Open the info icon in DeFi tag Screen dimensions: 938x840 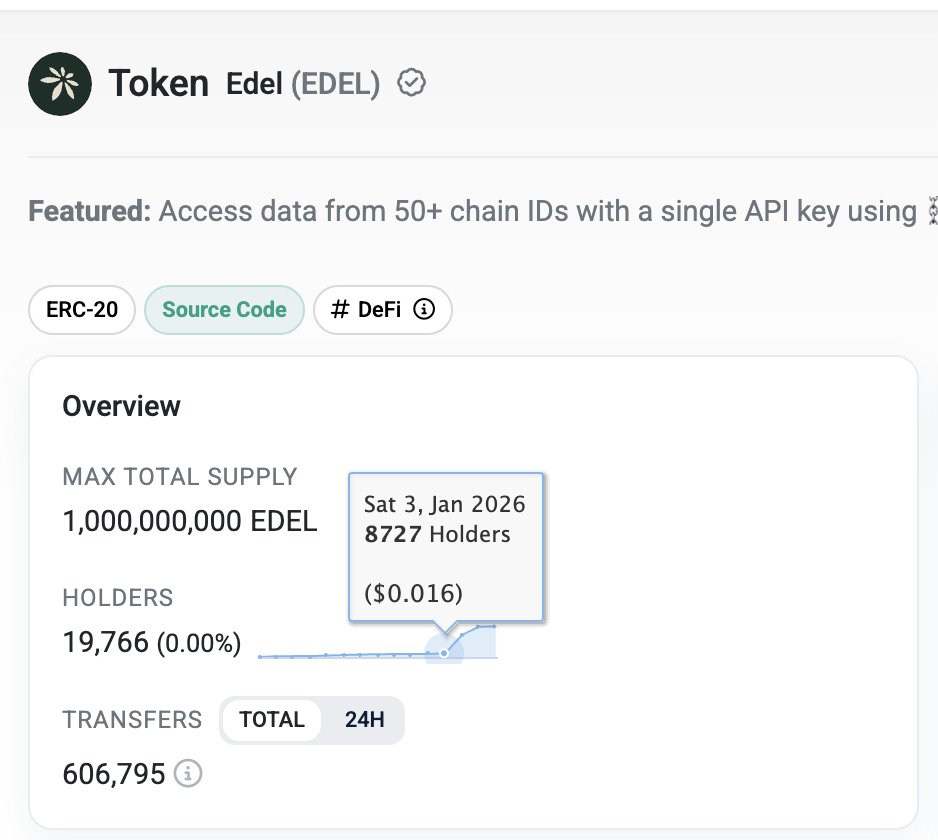coord(424,310)
